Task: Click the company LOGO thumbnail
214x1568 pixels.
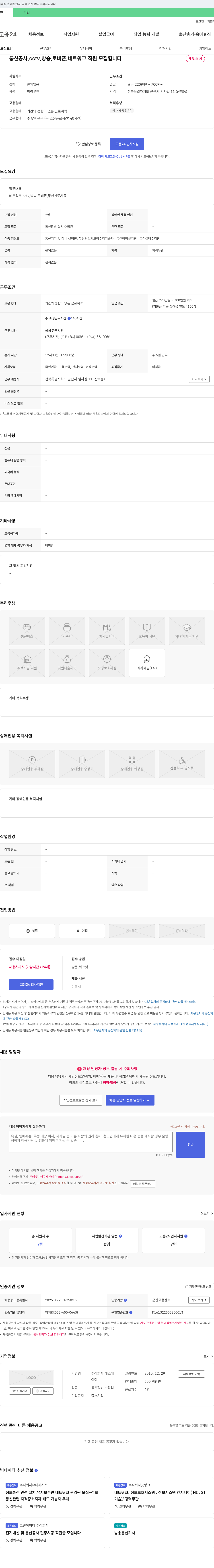Action: 31,1377
